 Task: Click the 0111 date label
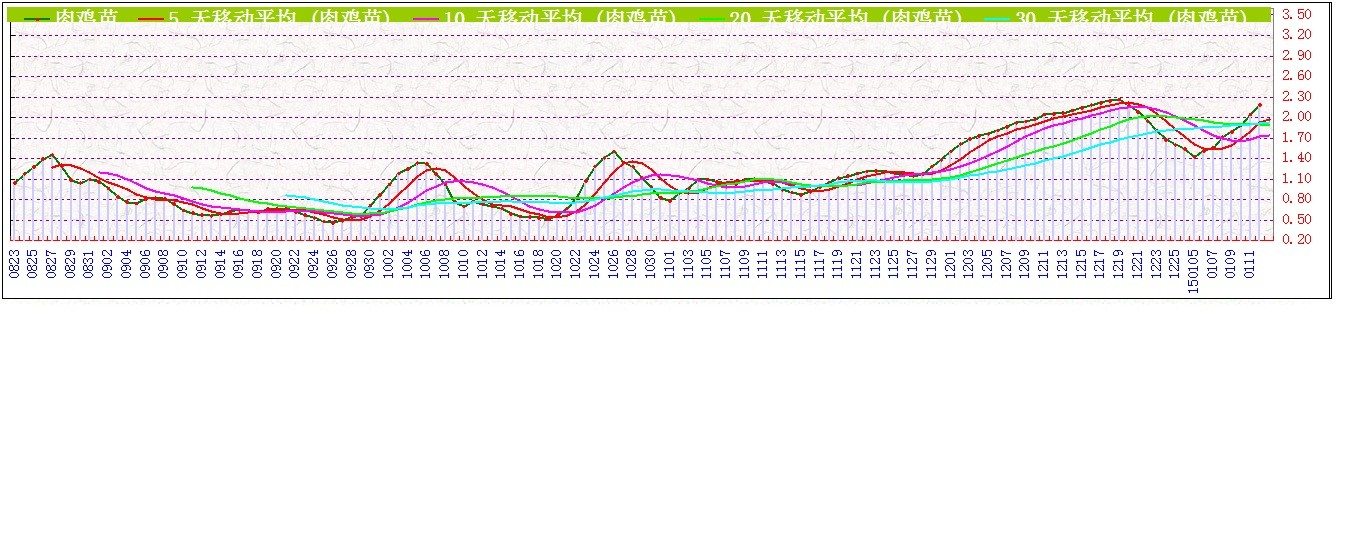click(x=1248, y=263)
